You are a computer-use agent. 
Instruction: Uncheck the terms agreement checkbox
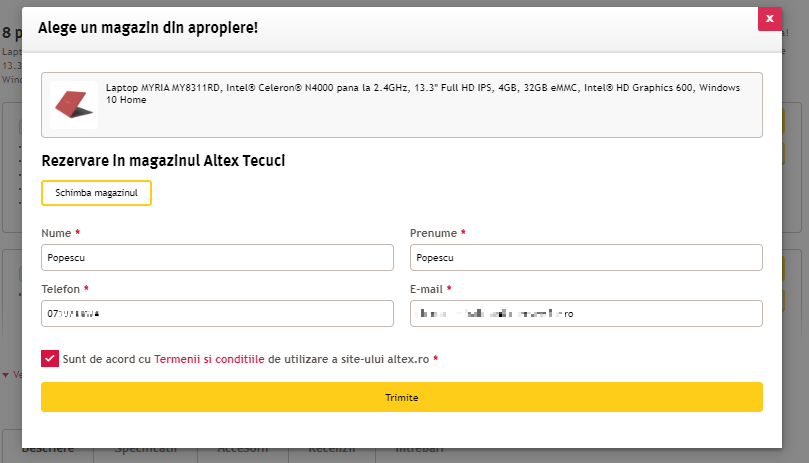pos(50,359)
